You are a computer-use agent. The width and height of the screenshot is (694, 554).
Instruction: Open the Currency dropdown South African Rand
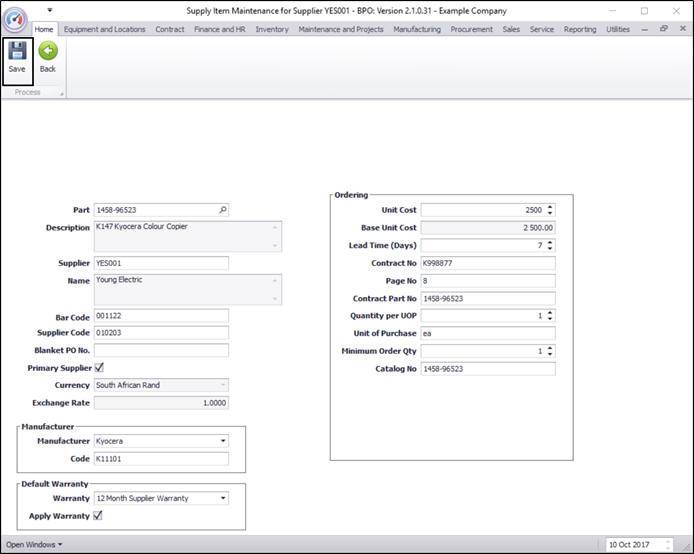(223, 385)
